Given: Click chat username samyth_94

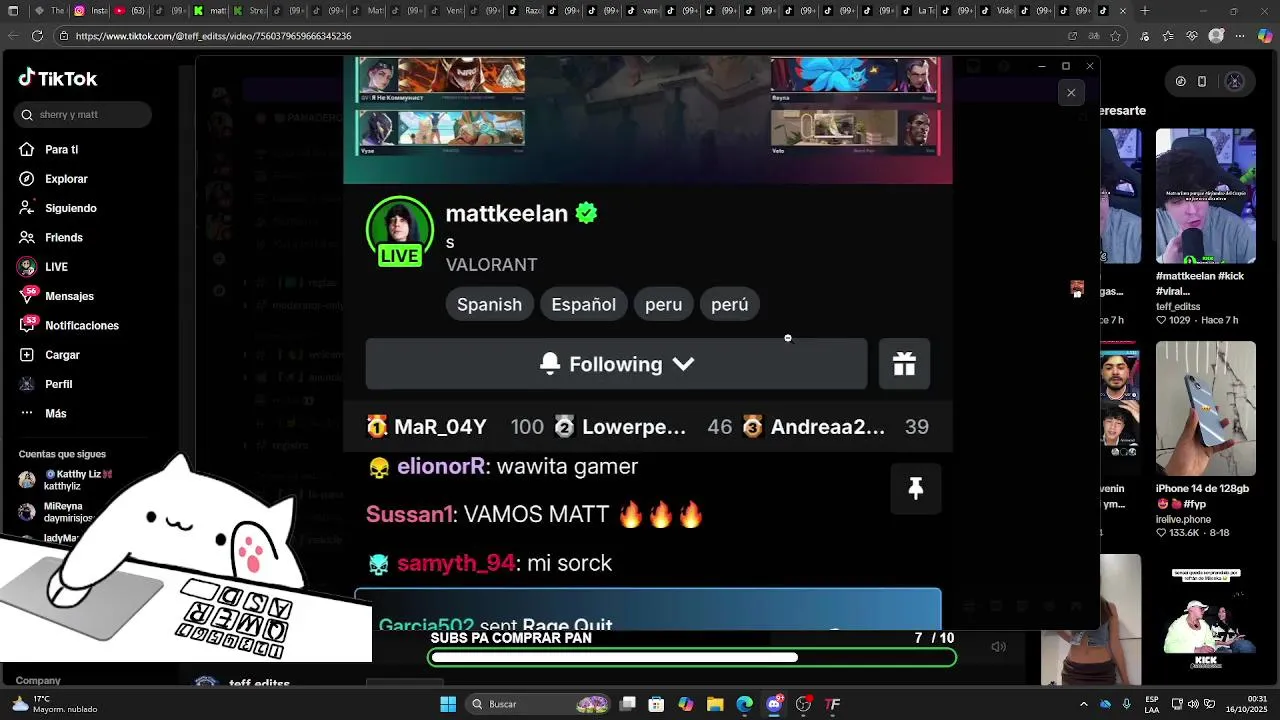Looking at the screenshot, I should point(456,563).
